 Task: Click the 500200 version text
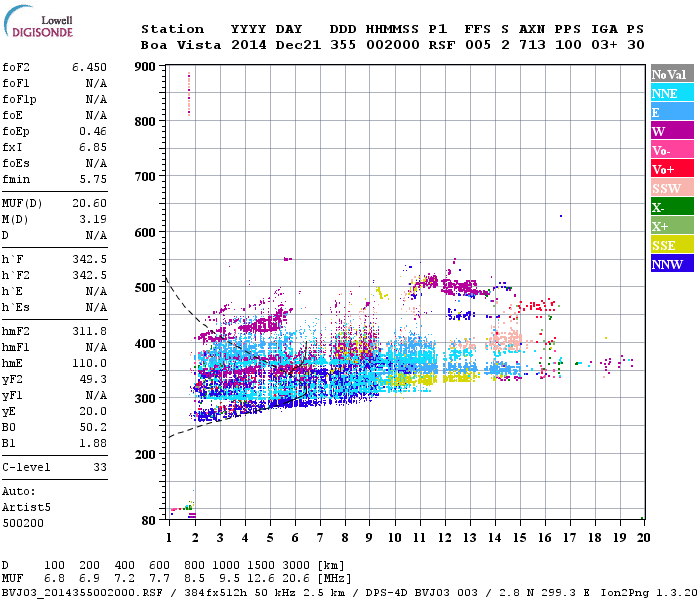tap(23, 523)
